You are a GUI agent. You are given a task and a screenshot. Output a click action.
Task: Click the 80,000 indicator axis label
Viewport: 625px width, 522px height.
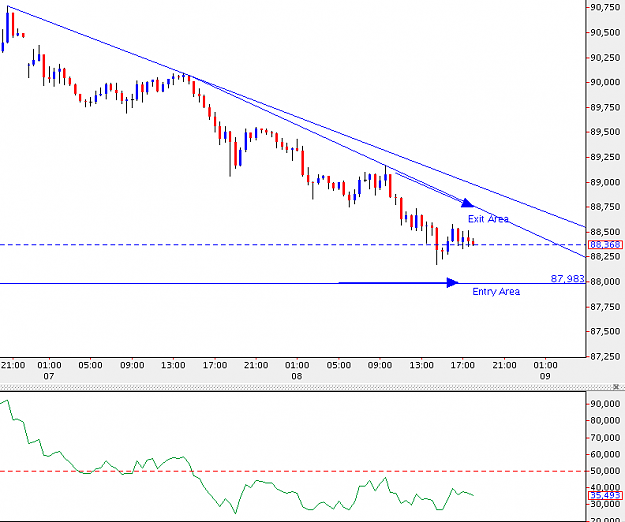pyautogui.click(x=605, y=420)
